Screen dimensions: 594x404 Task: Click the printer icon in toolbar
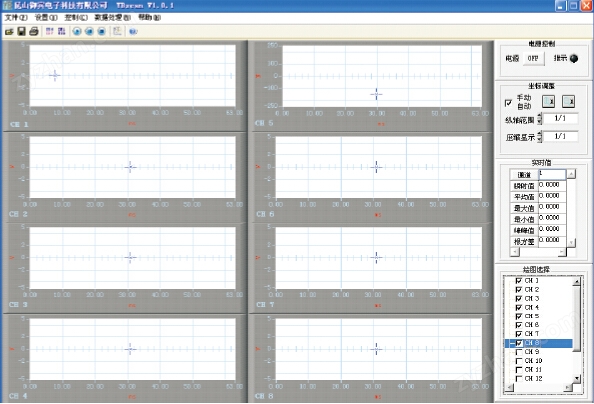click(34, 31)
